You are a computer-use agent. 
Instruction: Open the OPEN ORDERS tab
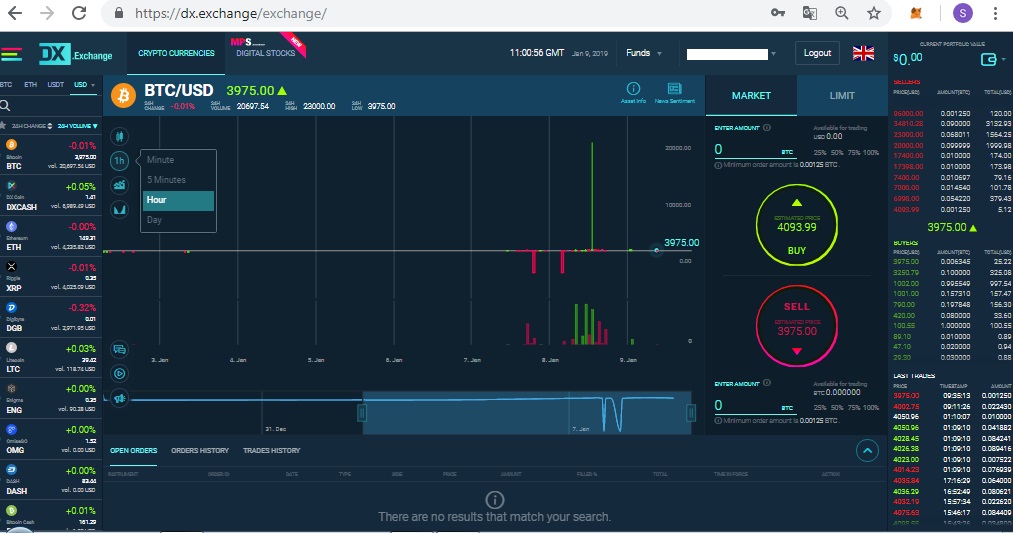pyautogui.click(x=133, y=450)
